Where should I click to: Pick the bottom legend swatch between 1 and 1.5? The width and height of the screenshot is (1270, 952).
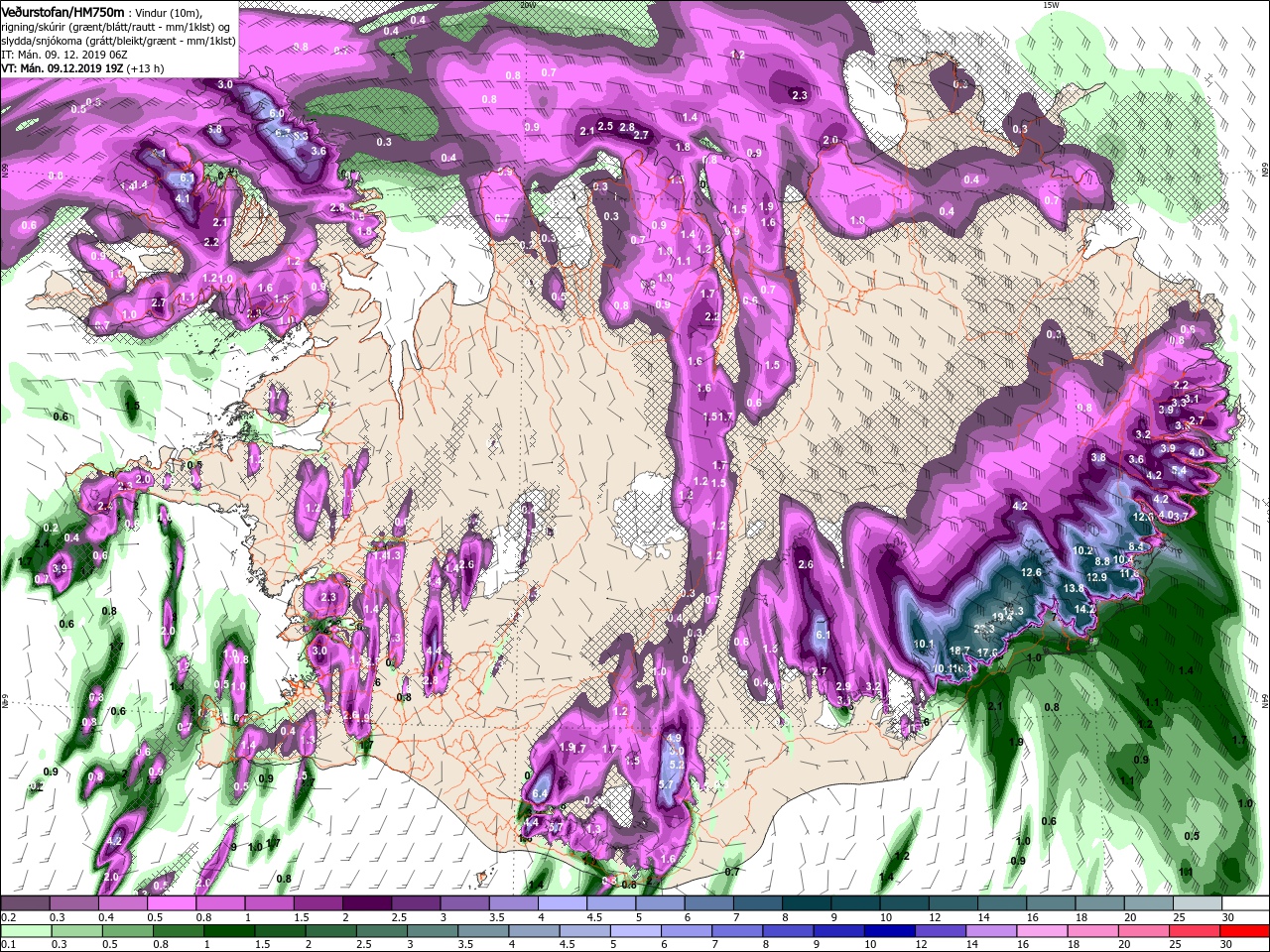tap(228, 931)
